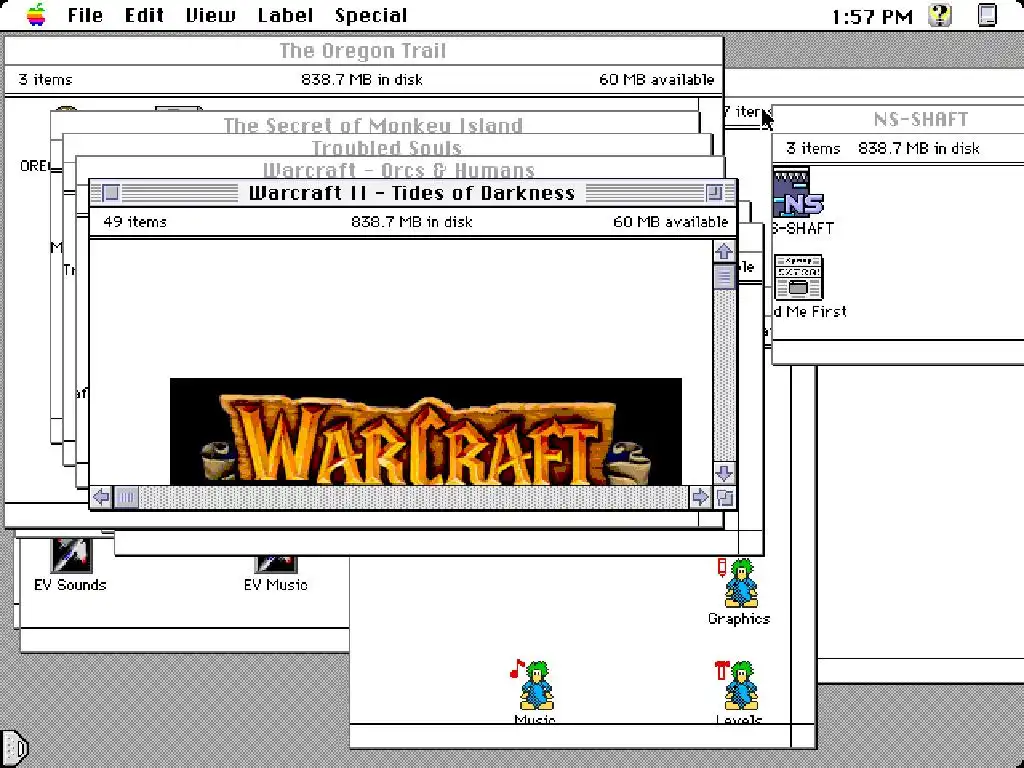Click the scroll up arrow in Warcraft II window

[724, 251]
